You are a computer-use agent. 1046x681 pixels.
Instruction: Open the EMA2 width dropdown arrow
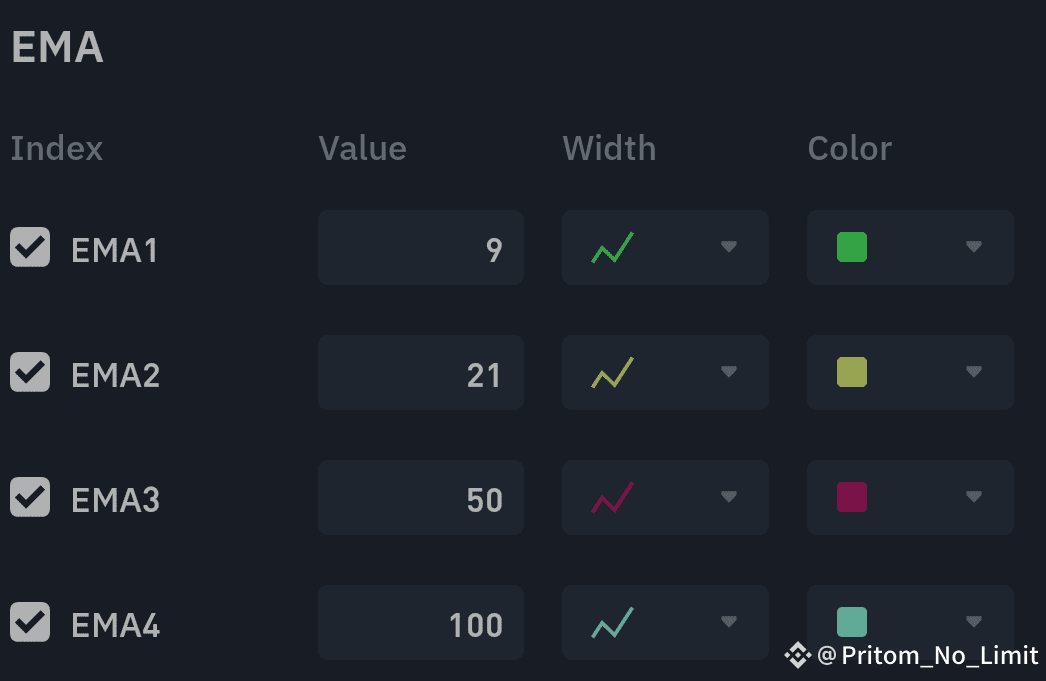[x=728, y=372]
